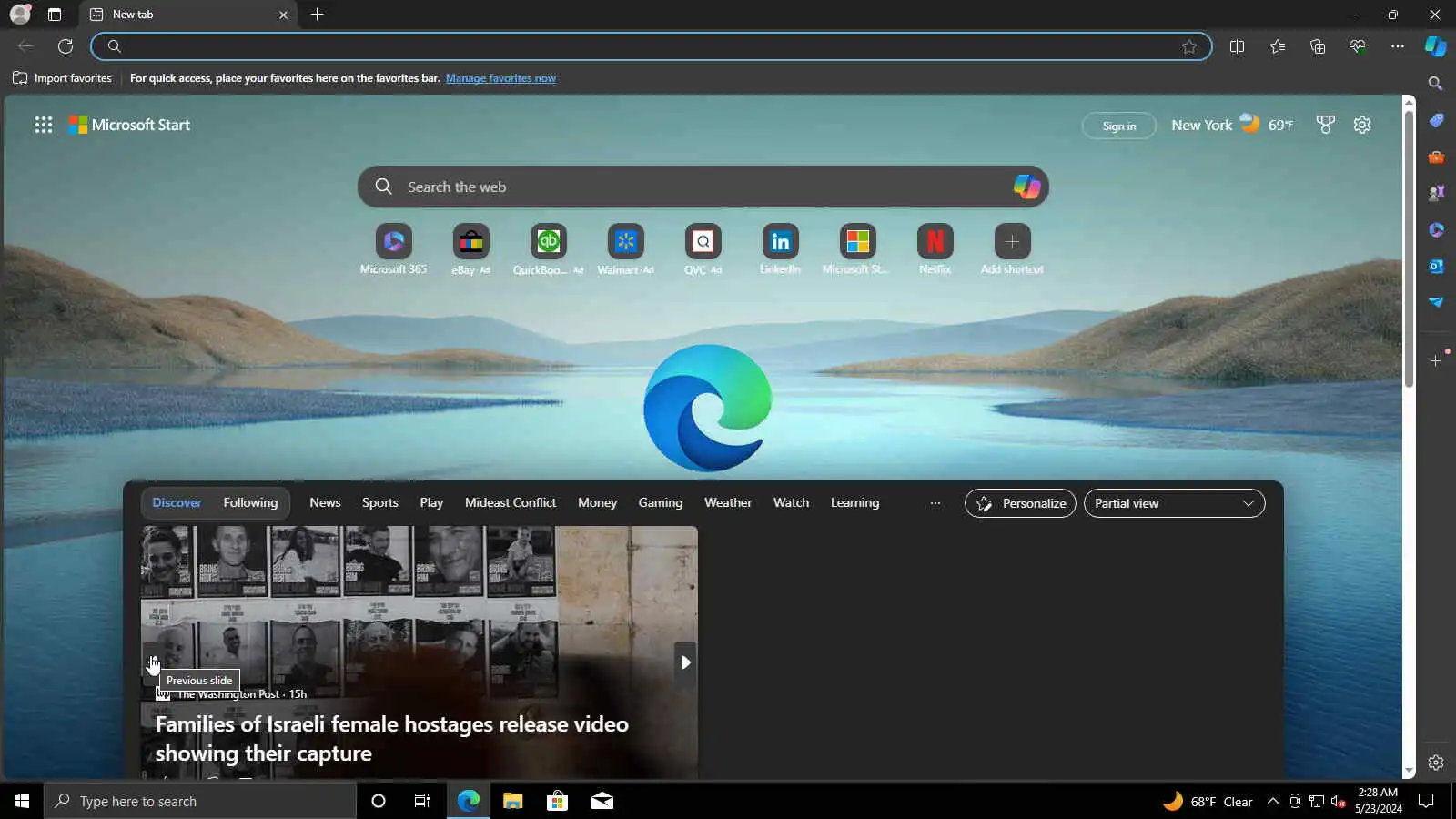Open Microsoft Store from the taskbar
The height and width of the screenshot is (819, 1456).
557,801
